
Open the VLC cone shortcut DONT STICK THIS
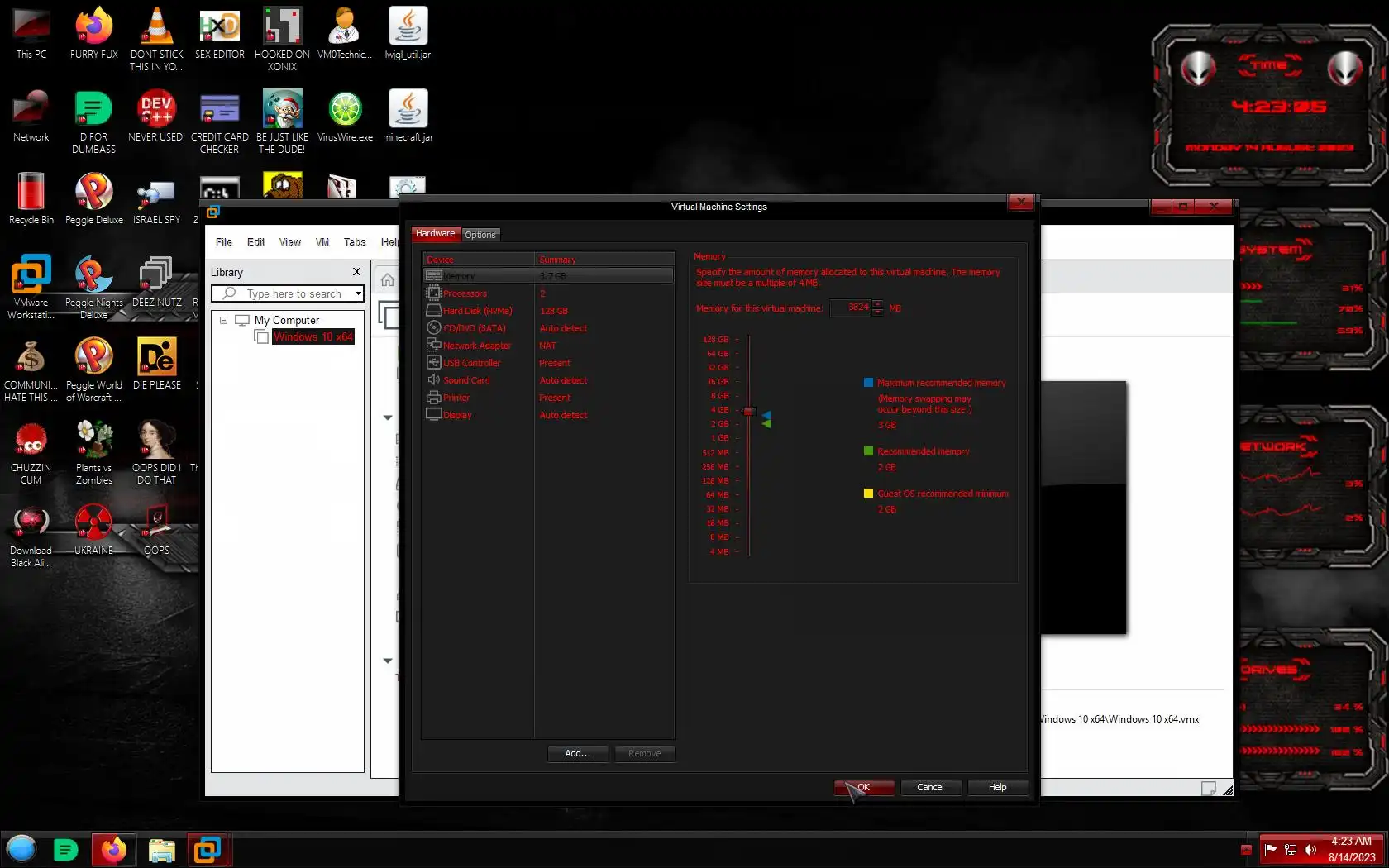click(156, 39)
